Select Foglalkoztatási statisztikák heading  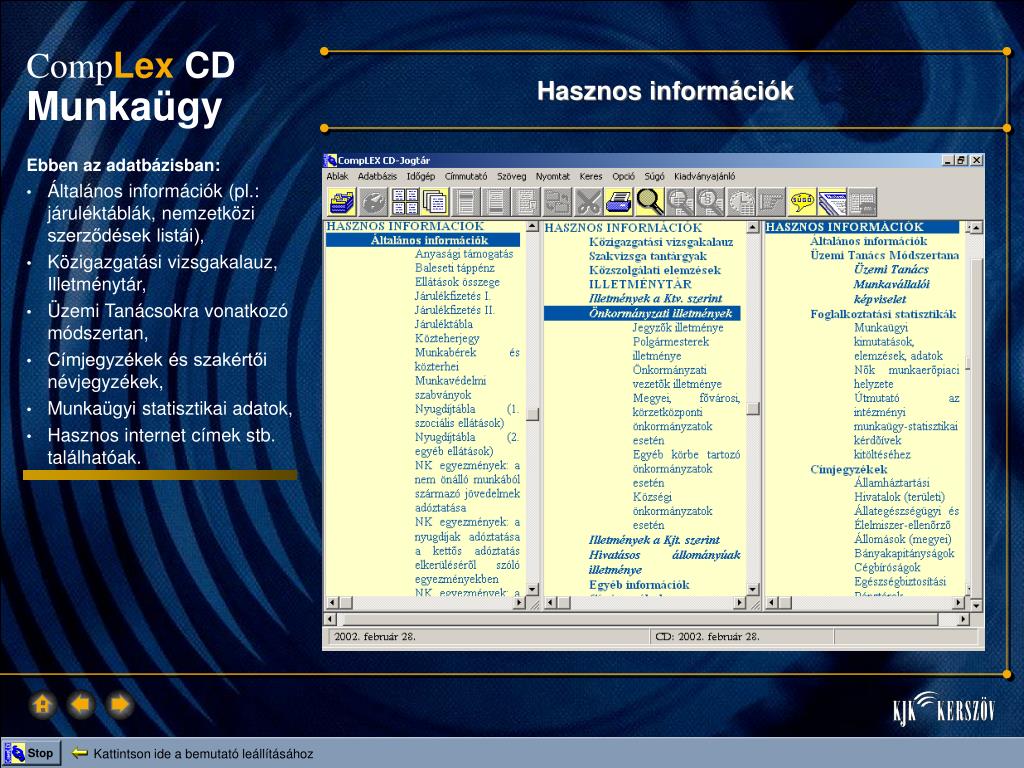pyautogui.click(x=883, y=314)
